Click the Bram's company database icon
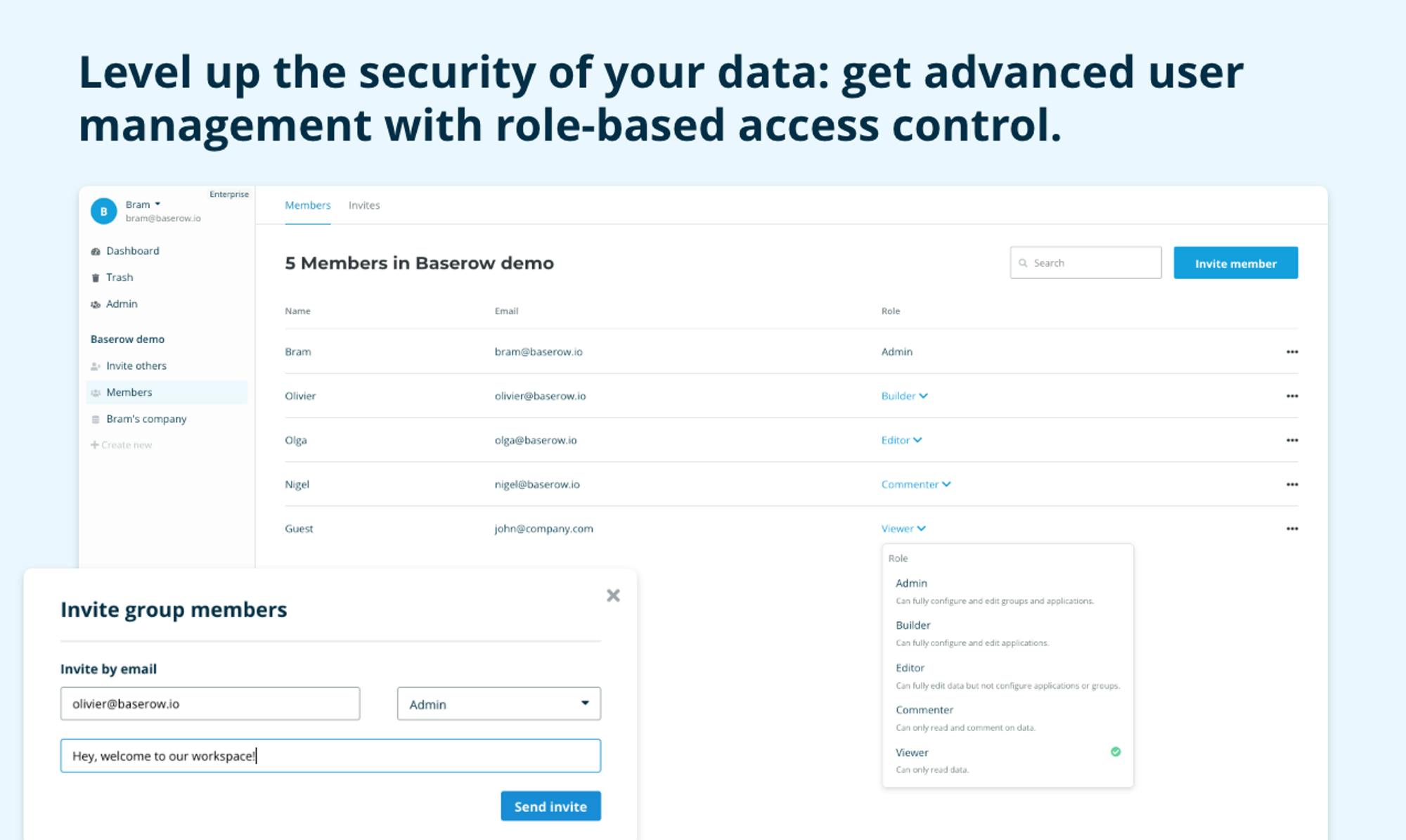This screenshot has width=1406, height=840. point(96,420)
